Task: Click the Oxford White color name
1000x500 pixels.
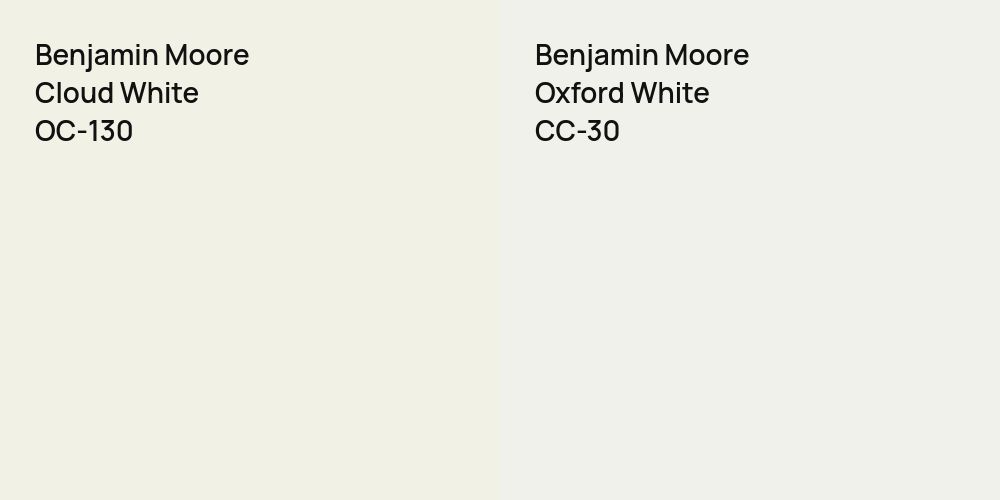Action: click(x=622, y=93)
